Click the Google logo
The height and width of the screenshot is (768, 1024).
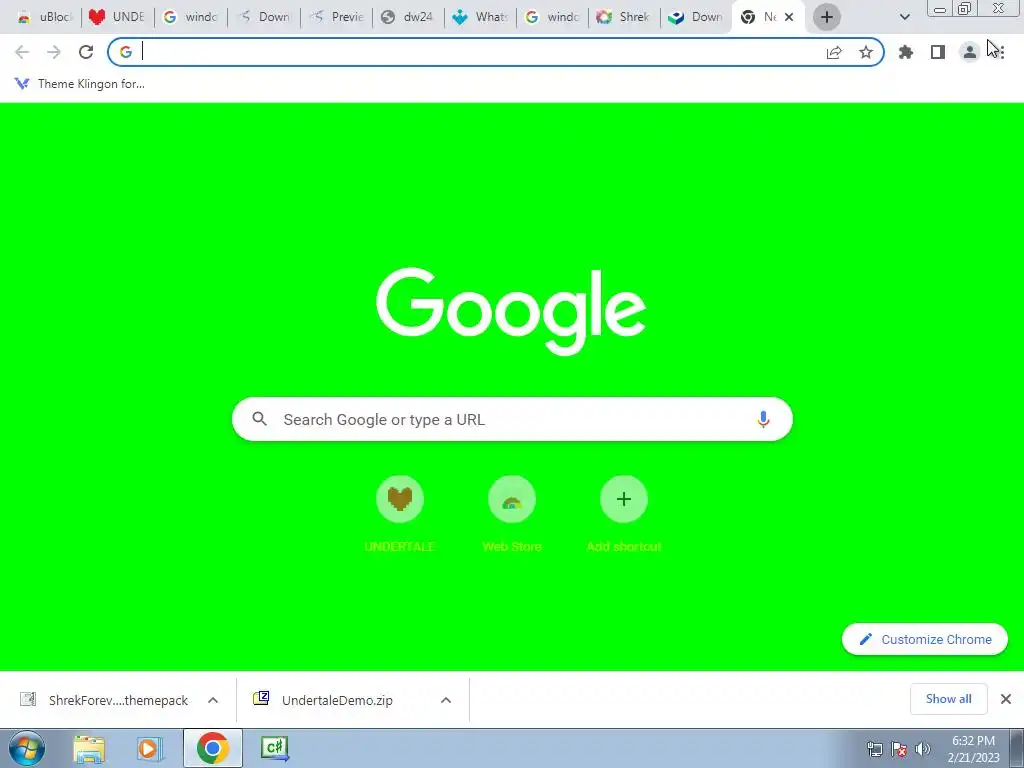[x=511, y=311]
